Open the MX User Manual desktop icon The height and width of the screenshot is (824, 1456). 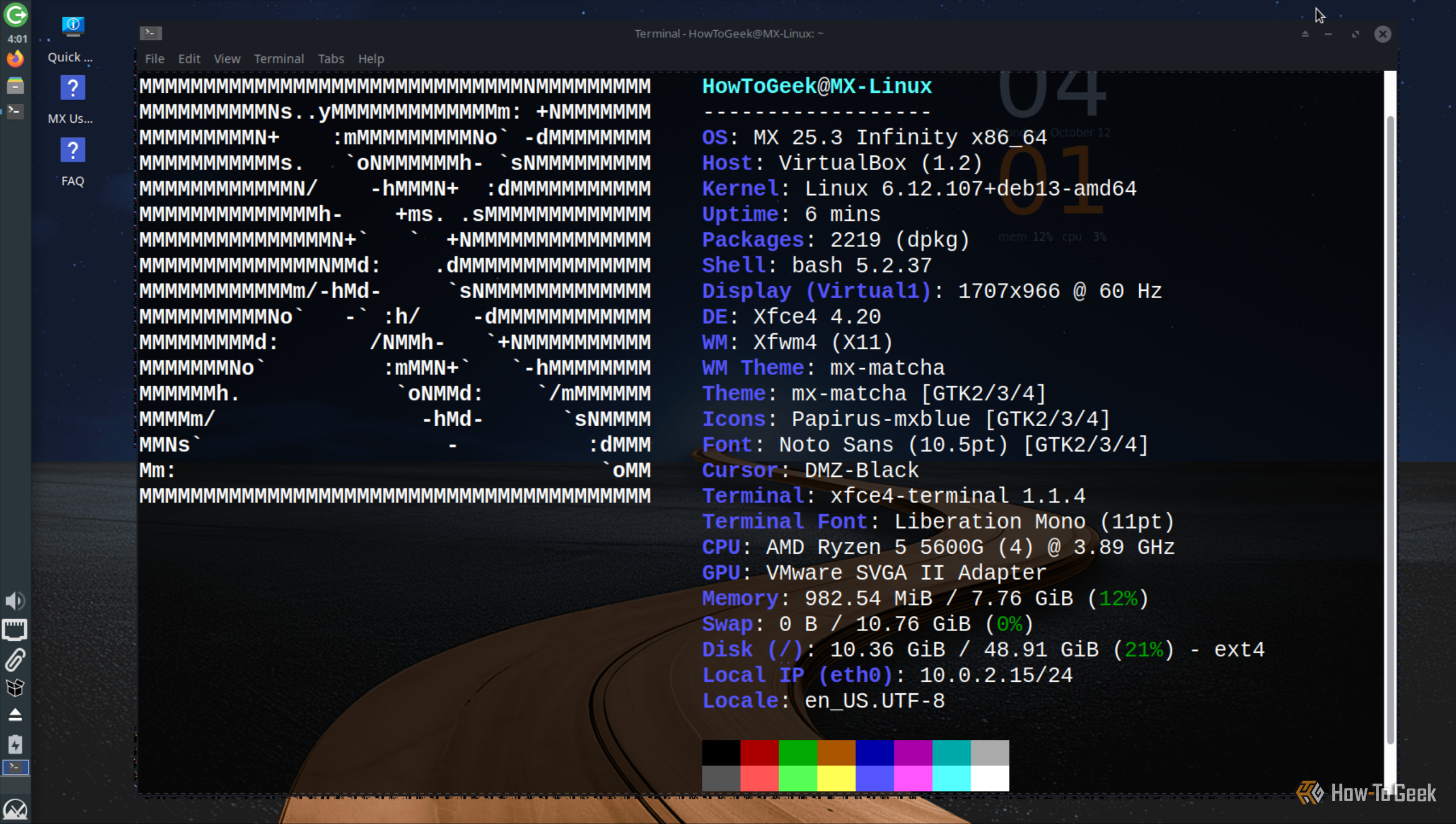click(x=72, y=101)
